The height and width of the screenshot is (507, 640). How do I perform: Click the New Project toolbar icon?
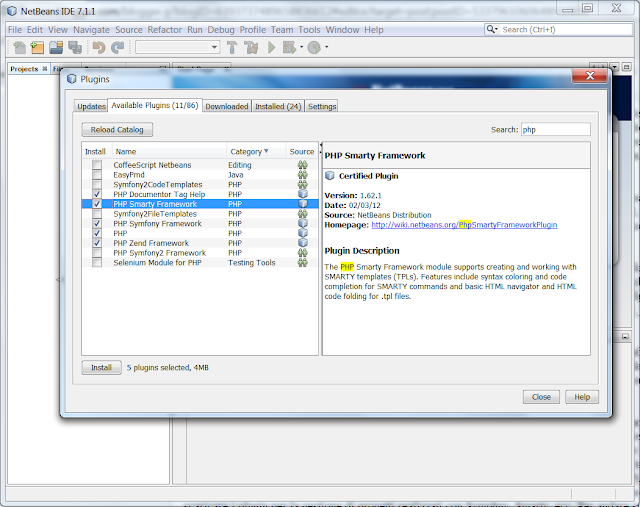coord(37,48)
